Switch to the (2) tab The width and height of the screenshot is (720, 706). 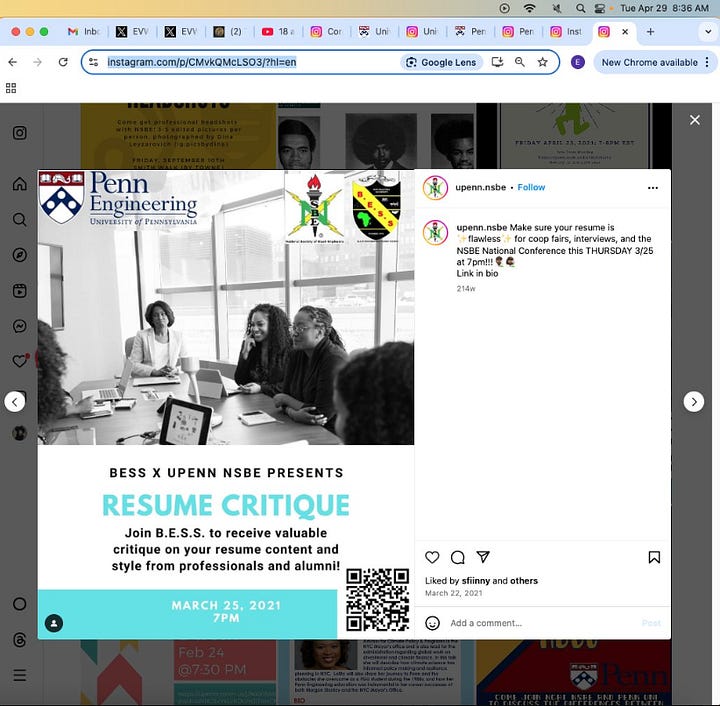click(228, 32)
